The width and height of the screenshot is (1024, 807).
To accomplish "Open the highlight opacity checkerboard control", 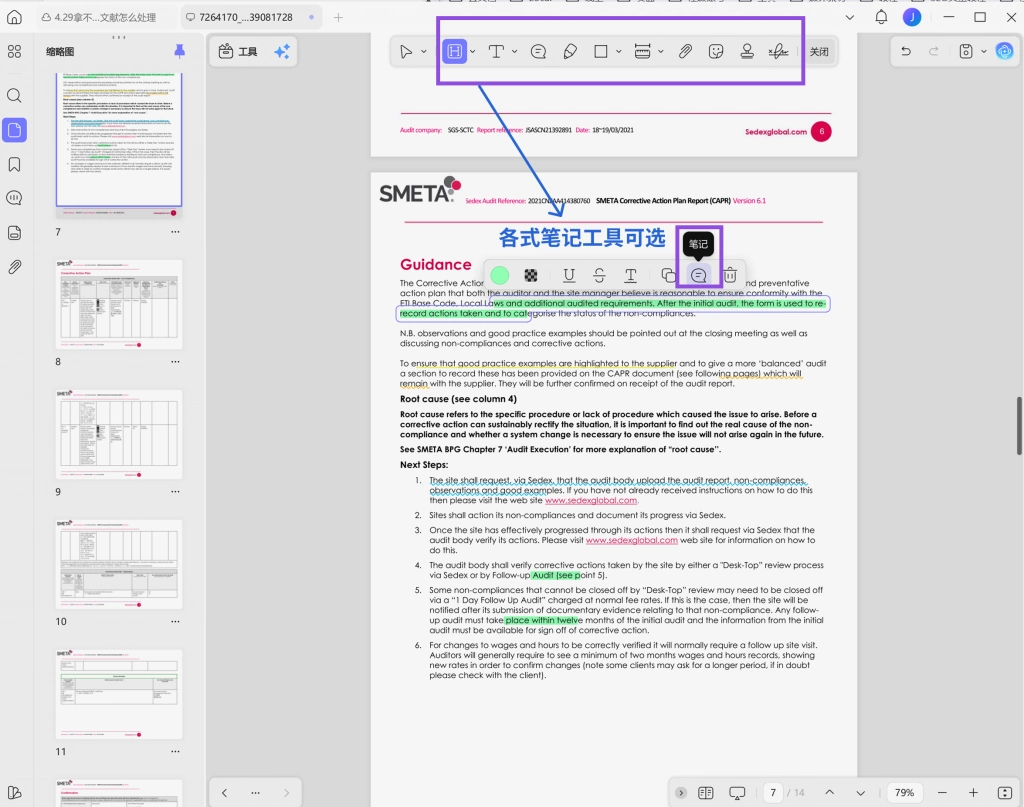I will [x=531, y=276].
